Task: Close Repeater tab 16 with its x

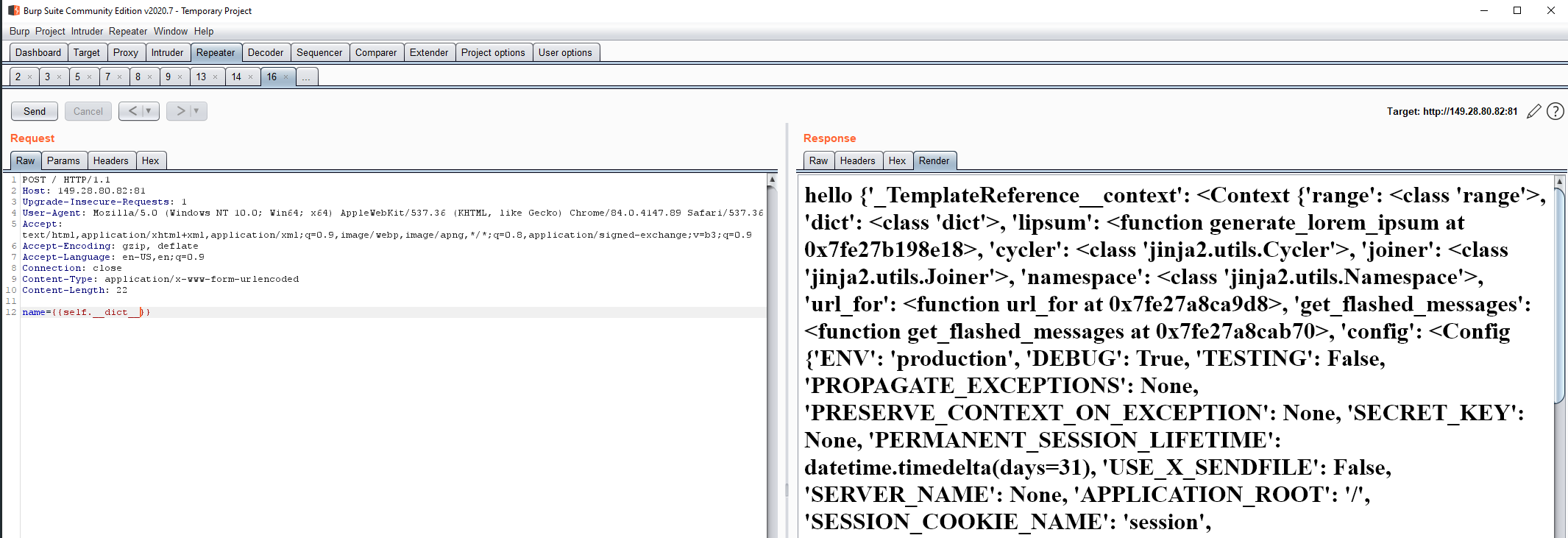Action: (286, 77)
